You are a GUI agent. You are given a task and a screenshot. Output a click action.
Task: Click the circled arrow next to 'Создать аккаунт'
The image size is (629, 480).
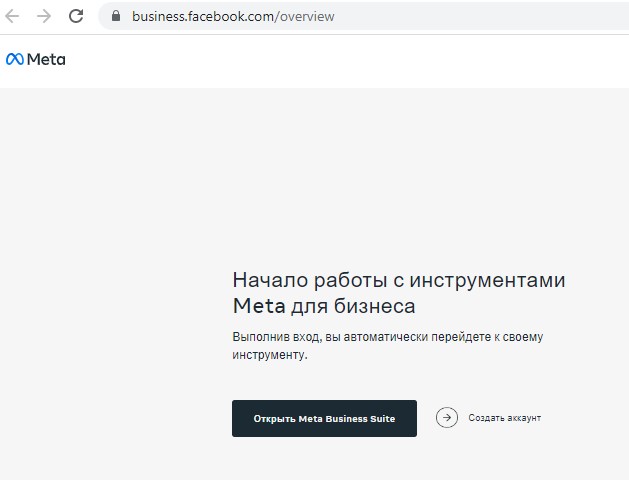tap(446, 417)
